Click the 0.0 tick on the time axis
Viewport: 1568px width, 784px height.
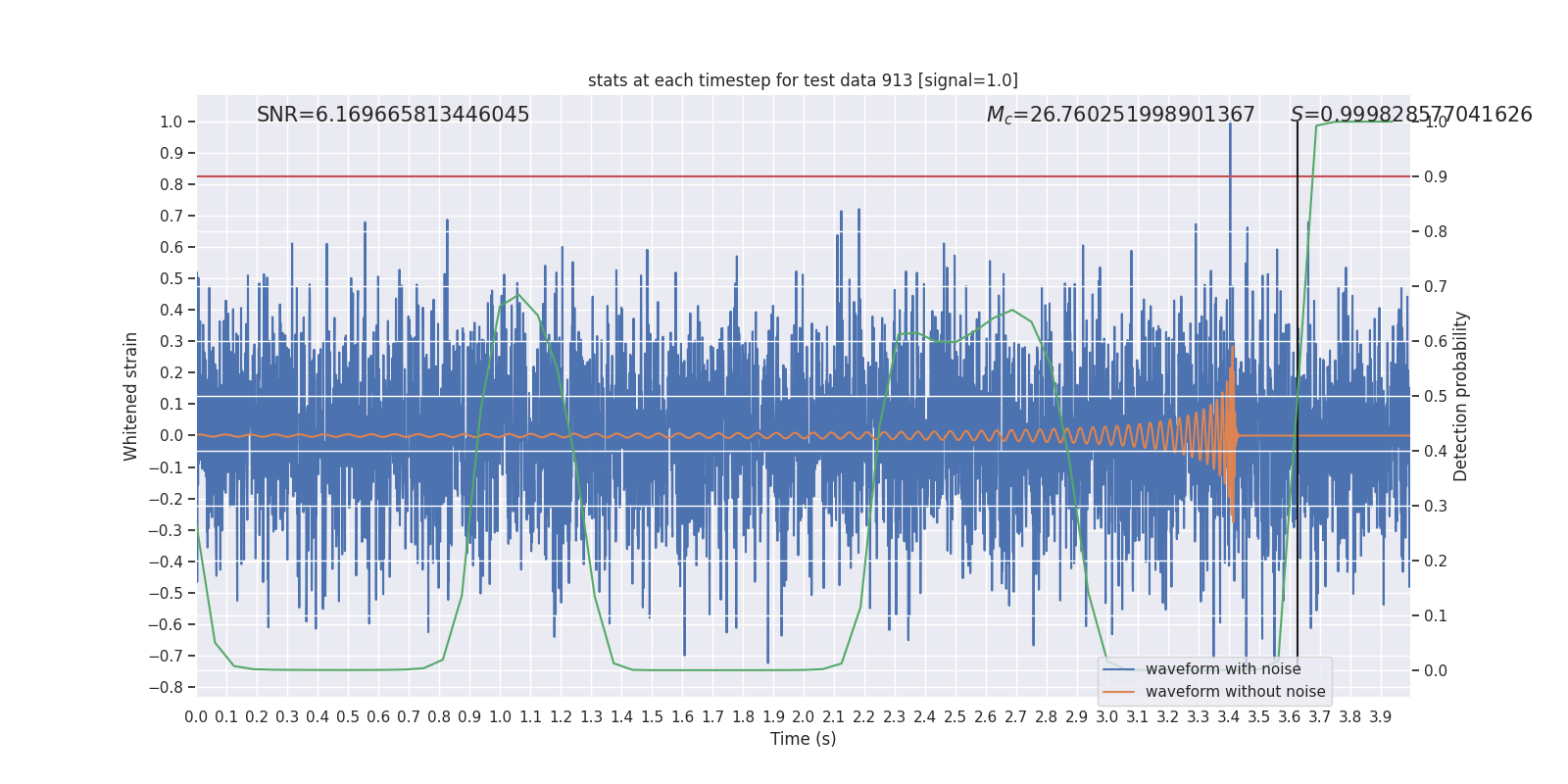196,717
